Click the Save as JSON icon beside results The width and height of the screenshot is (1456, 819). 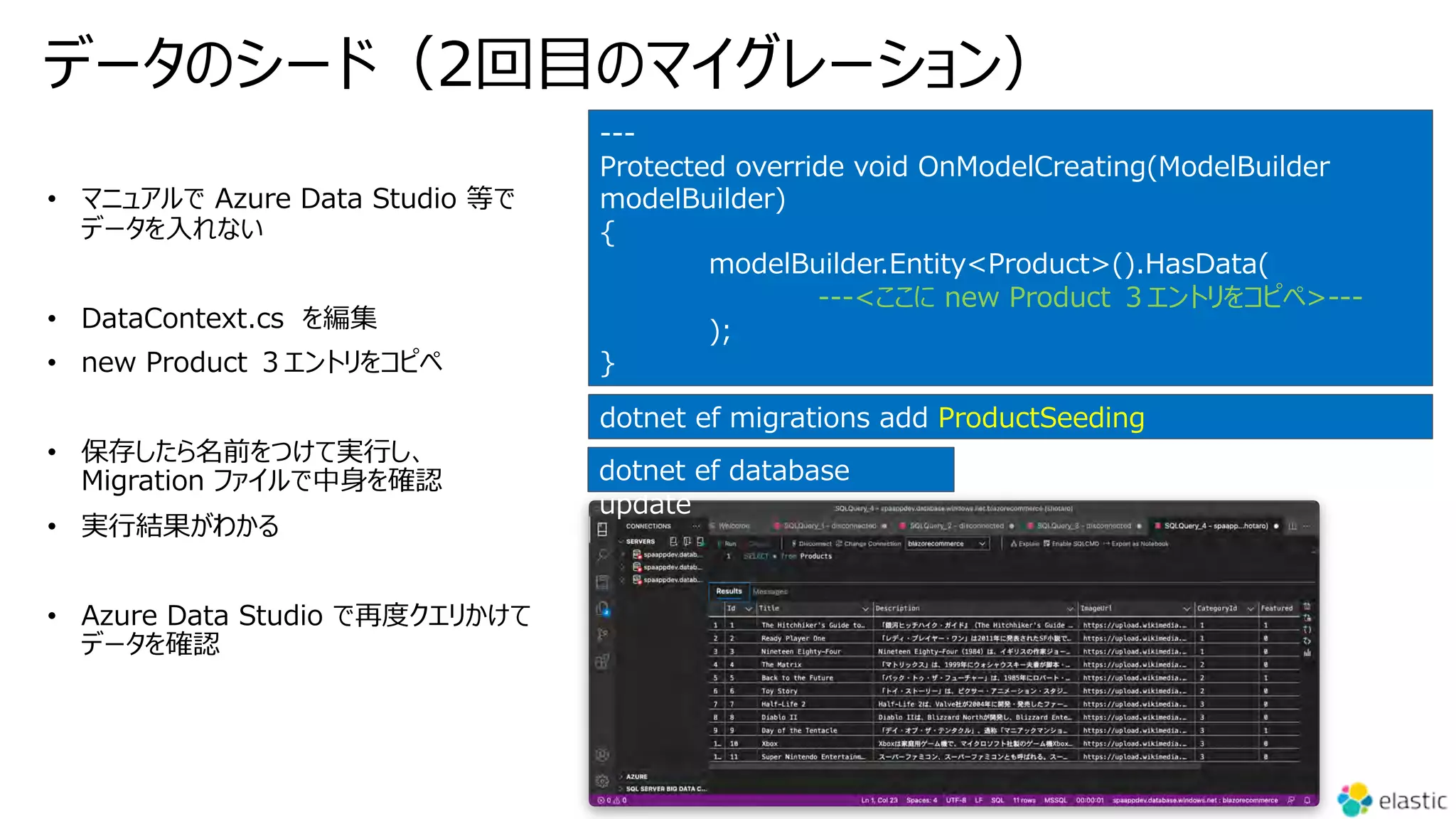coord(1307,630)
